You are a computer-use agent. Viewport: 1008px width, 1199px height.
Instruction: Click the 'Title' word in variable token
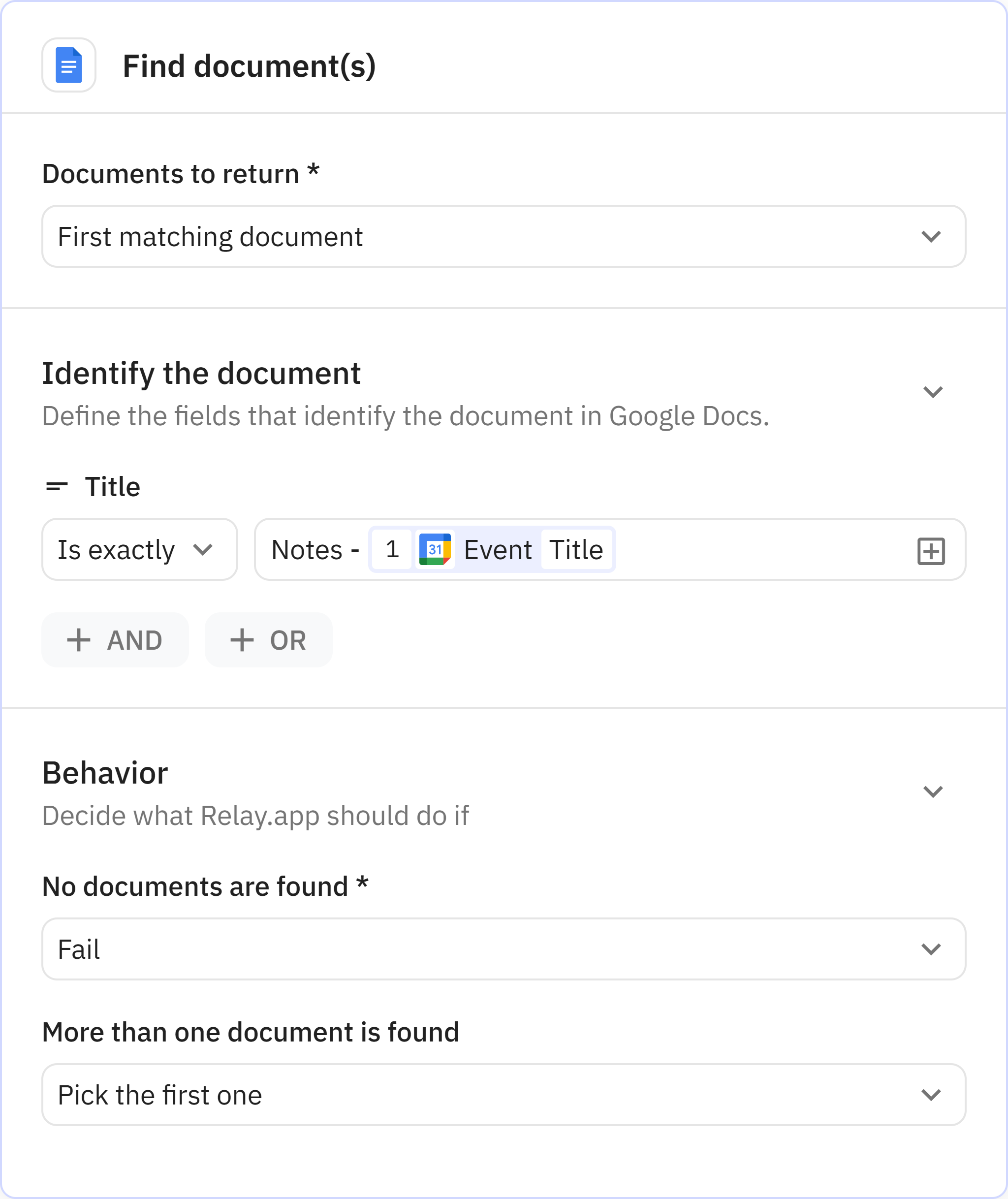point(575,550)
